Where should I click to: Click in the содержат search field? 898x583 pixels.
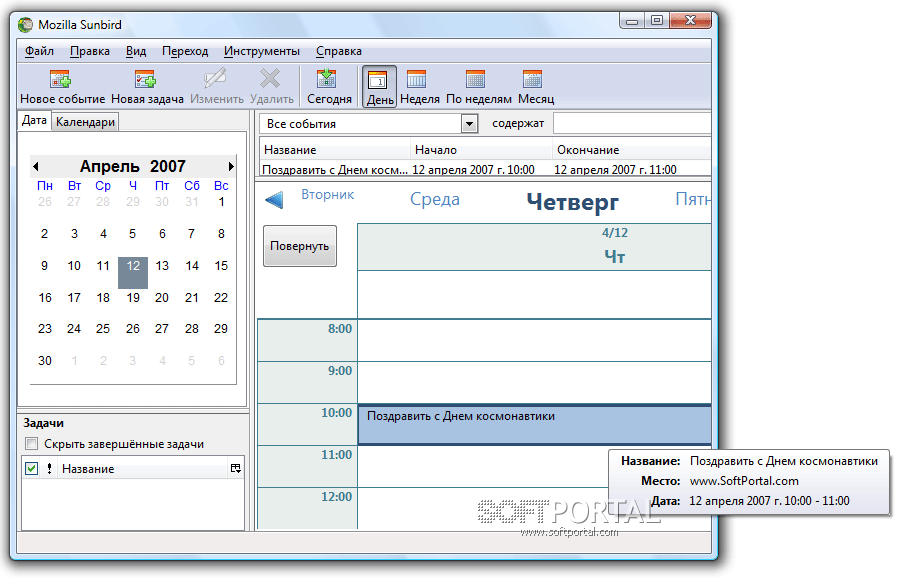tap(632, 124)
